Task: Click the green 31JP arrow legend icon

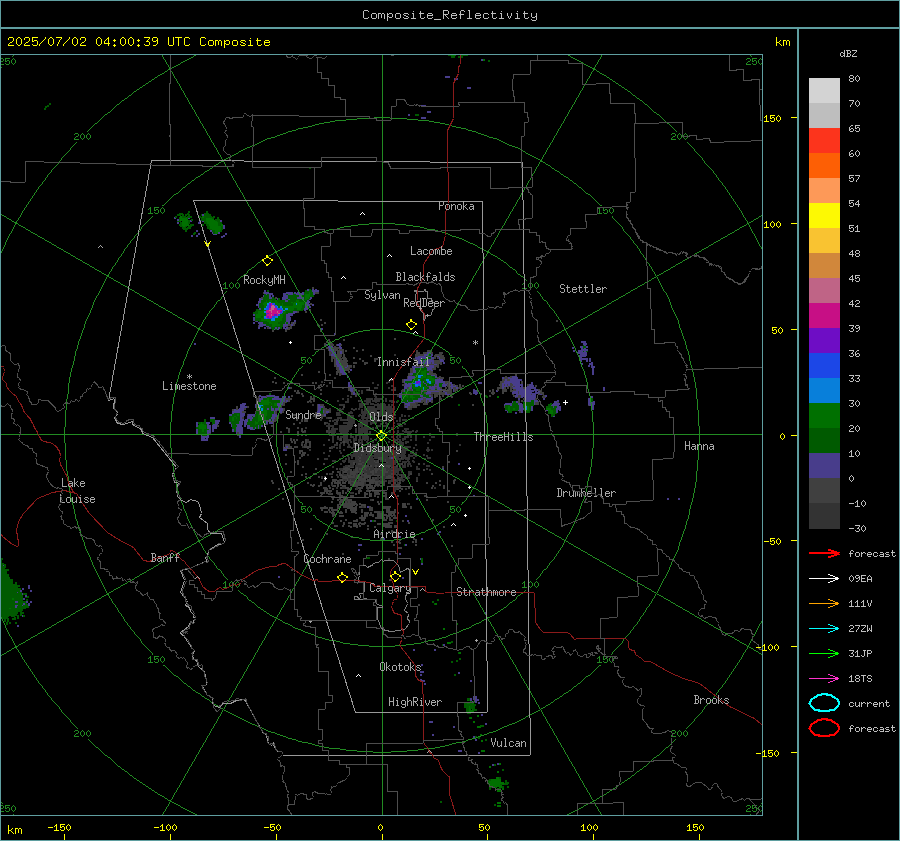Action: click(x=824, y=653)
